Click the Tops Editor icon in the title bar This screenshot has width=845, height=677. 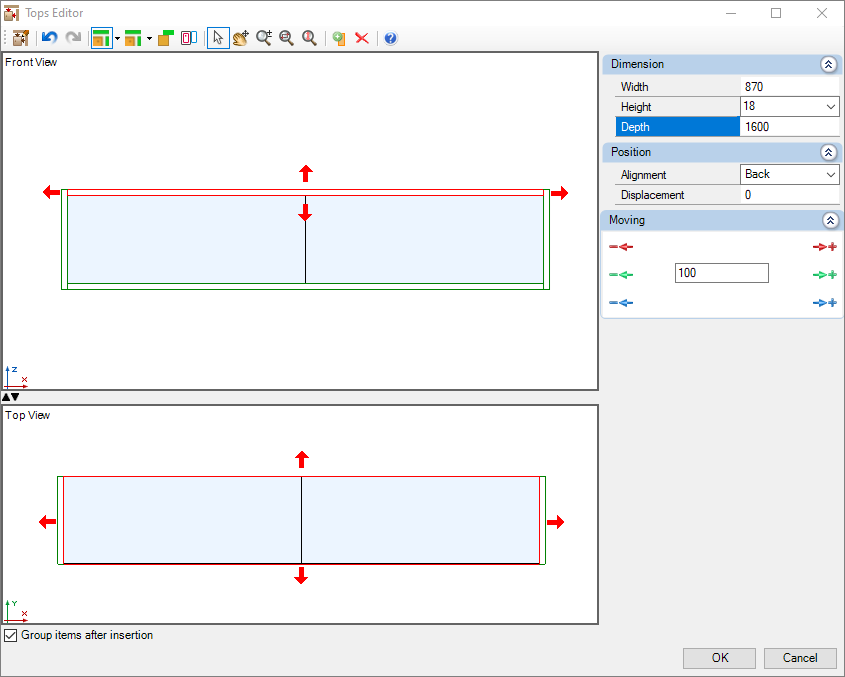[11, 13]
